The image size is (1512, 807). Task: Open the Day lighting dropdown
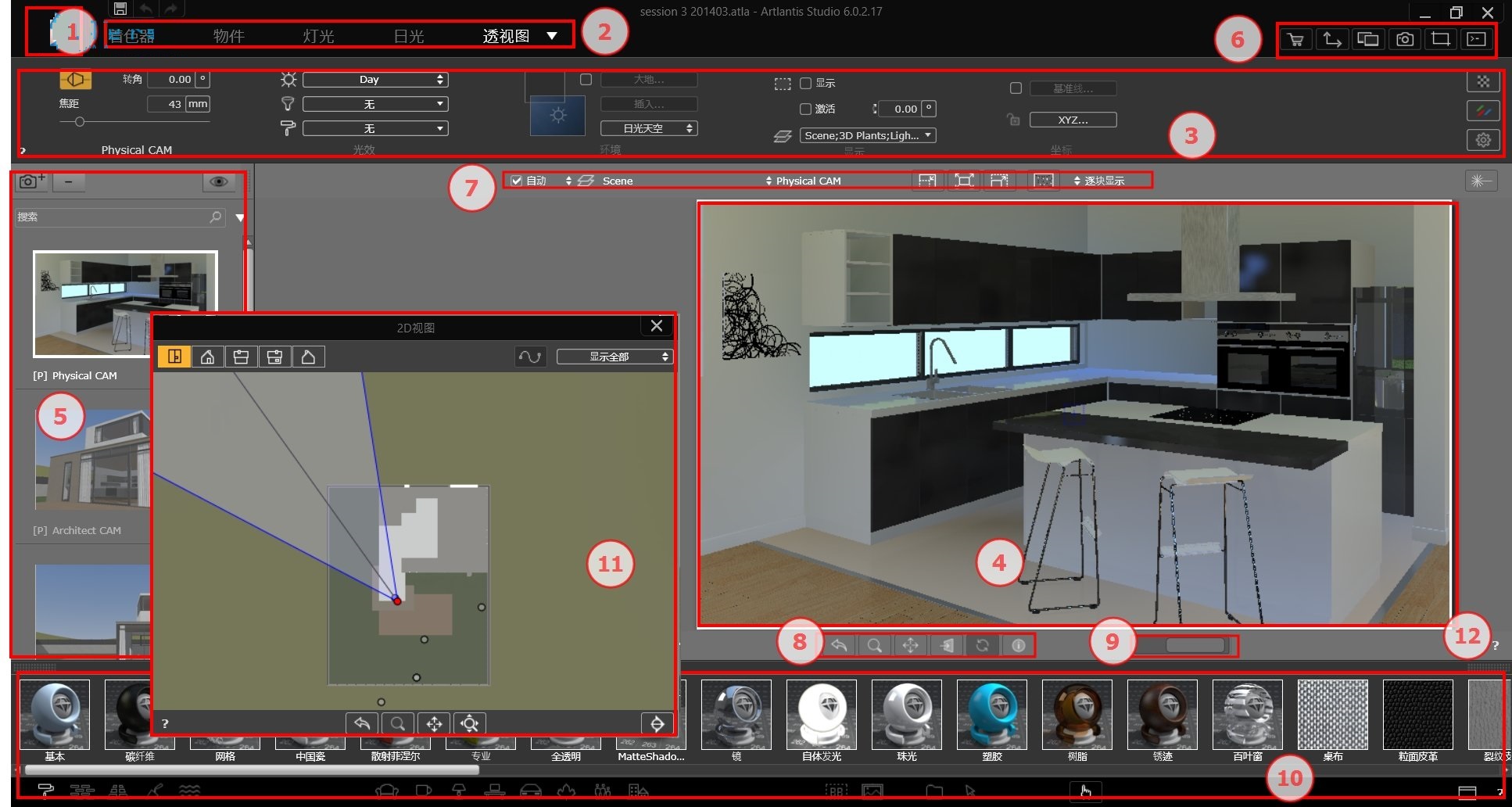pyautogui.click(x=375, y=80)
